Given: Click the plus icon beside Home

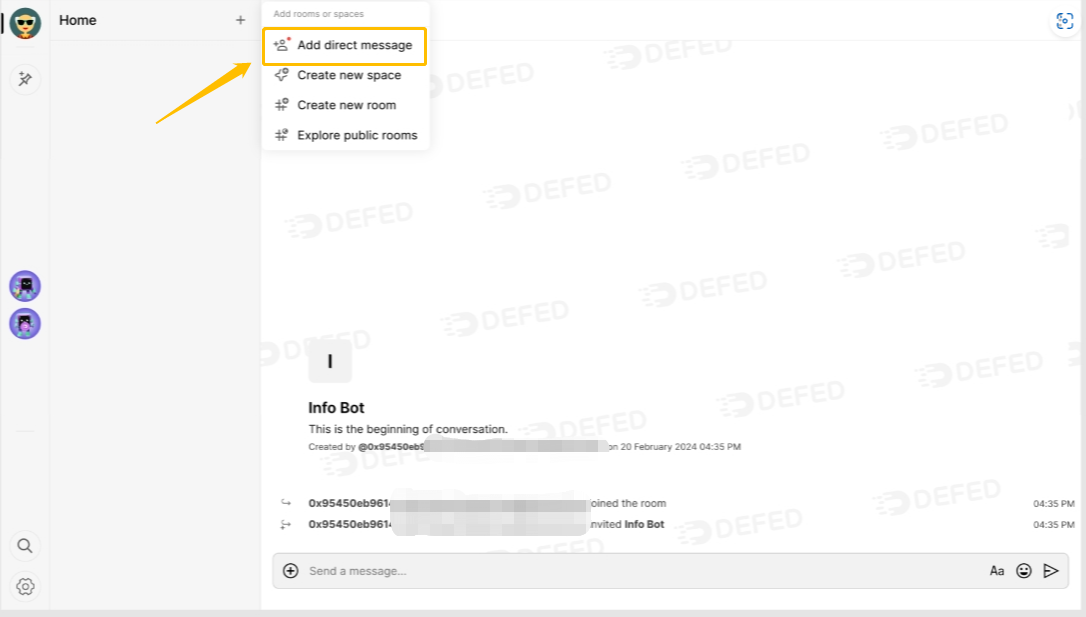Looking at the screenshot, I should point(240,20).
